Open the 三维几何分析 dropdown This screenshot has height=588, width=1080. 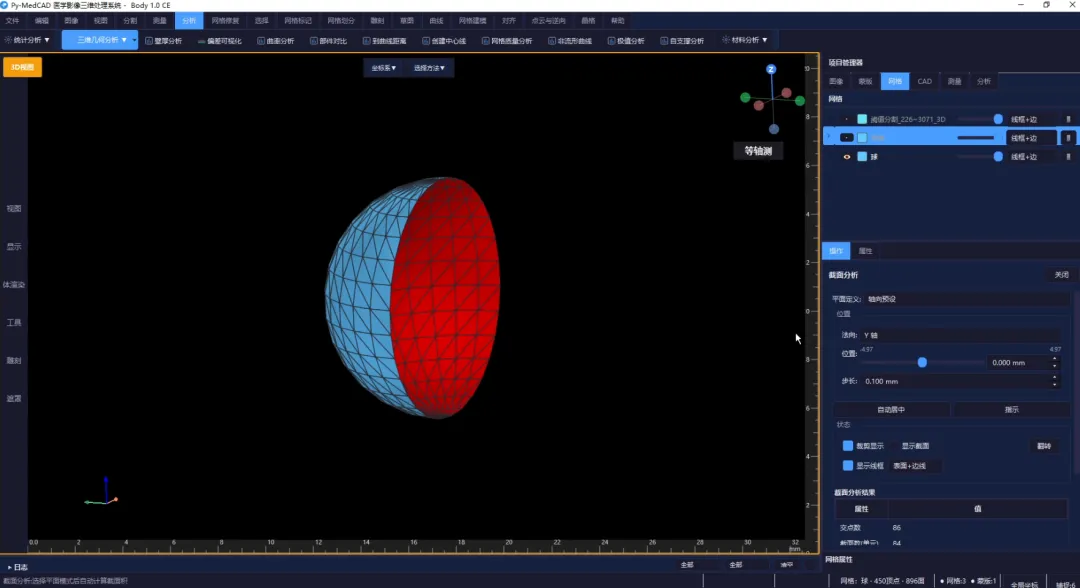click(x=100, y=40)
